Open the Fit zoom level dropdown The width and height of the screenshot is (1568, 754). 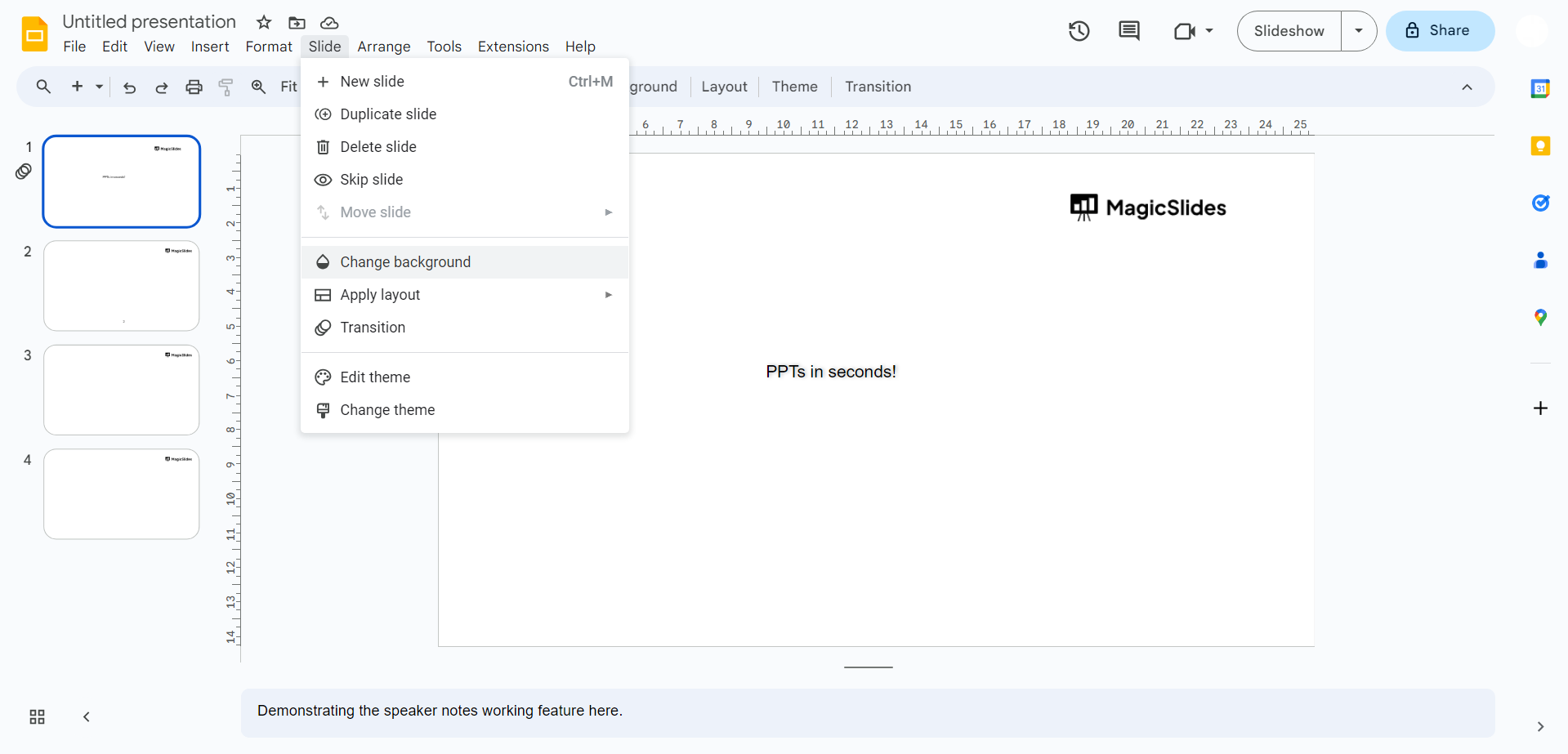(288, 87)
